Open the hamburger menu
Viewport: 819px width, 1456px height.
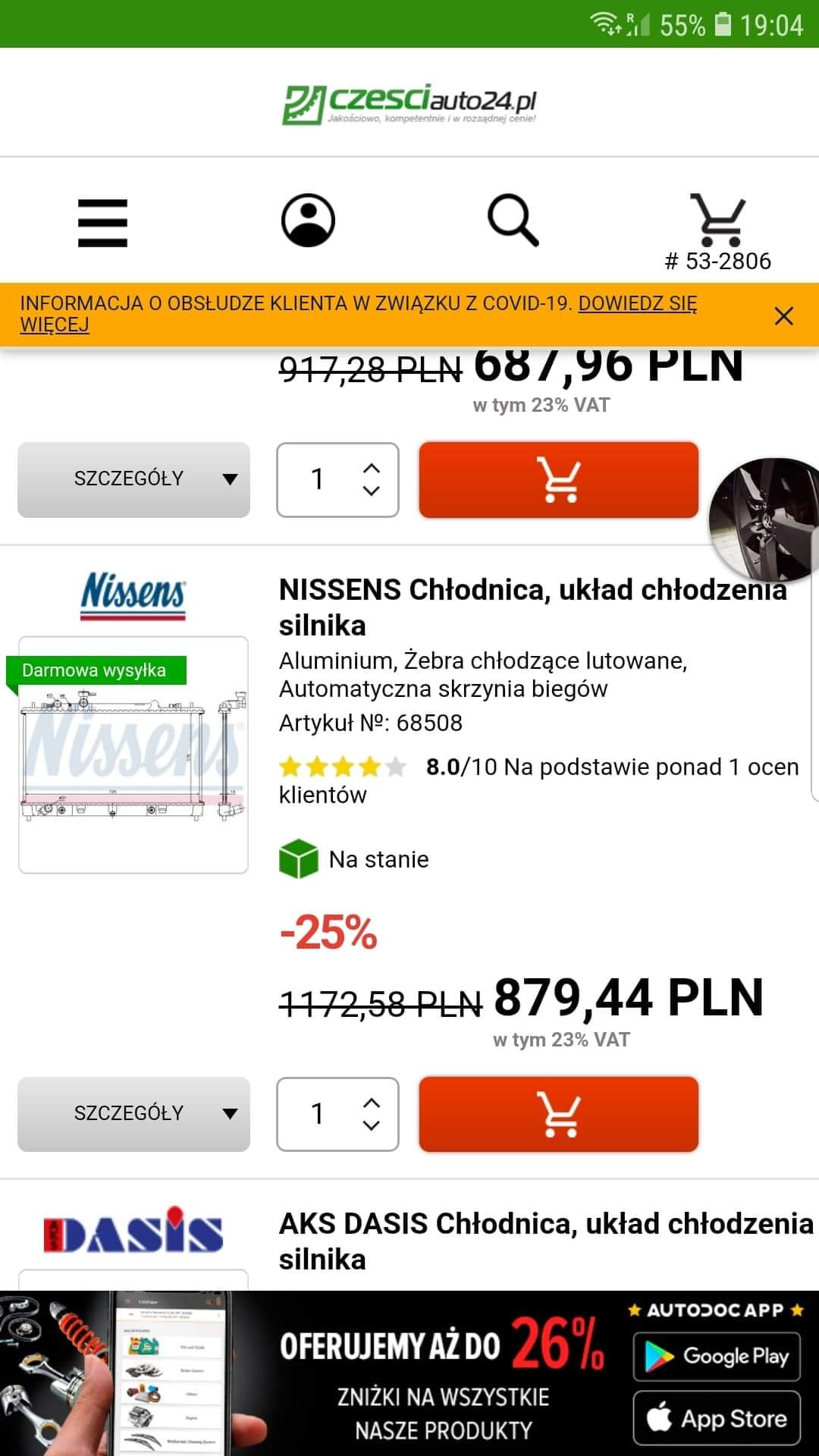coord(102,223)
